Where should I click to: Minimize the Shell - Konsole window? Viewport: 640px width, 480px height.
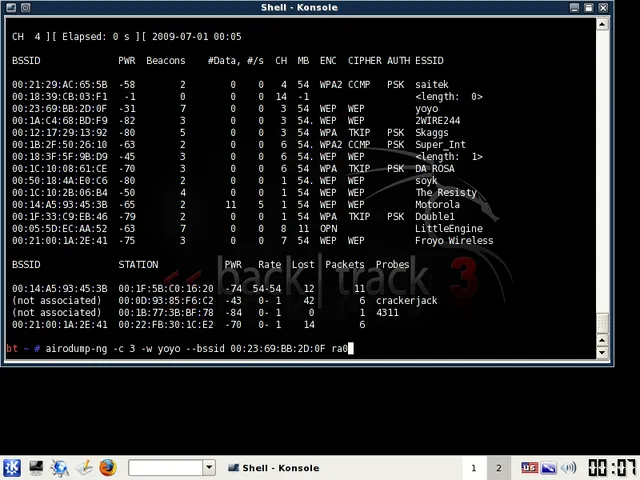click(574, 7)
